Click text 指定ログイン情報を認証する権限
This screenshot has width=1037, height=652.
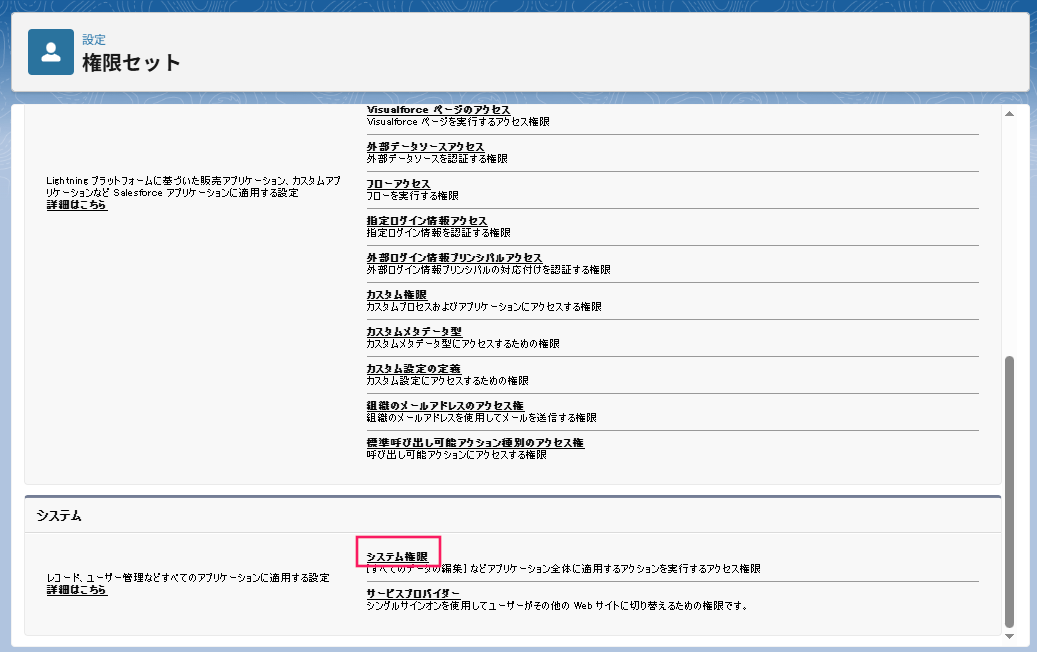tap(438, 233)
